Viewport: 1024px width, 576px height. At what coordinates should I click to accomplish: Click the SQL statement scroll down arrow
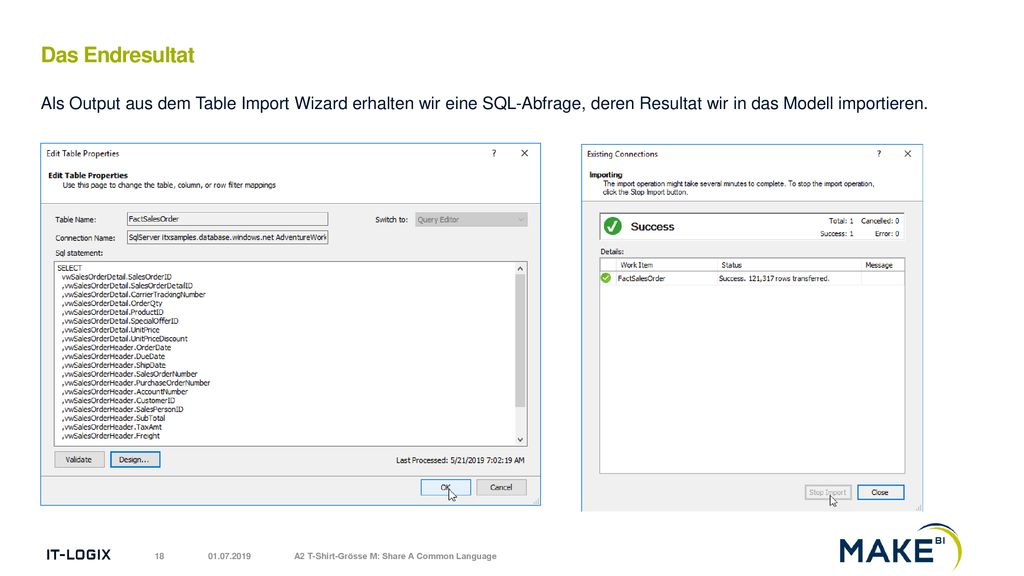(520, 440)
